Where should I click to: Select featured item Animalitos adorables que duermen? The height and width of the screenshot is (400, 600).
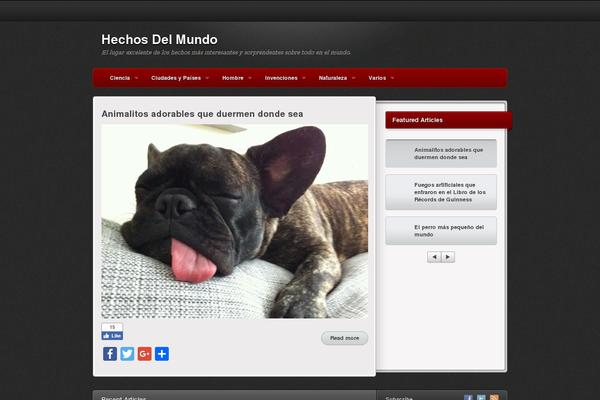(441, 153)
